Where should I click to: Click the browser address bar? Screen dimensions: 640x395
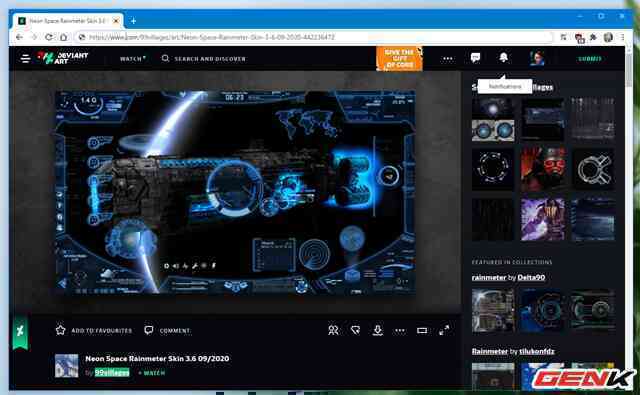click(314, 37)
